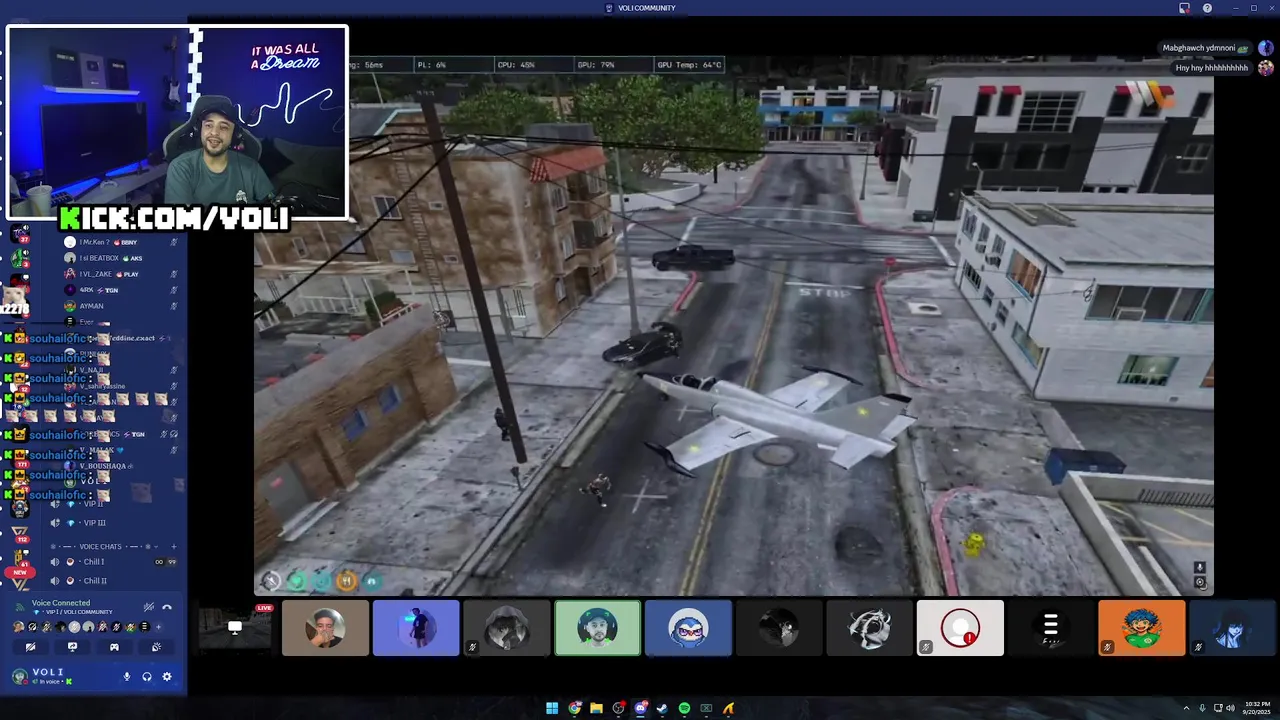
Task: Select the blue penguin avatar participant tile
Action: [x=688, y=628]
